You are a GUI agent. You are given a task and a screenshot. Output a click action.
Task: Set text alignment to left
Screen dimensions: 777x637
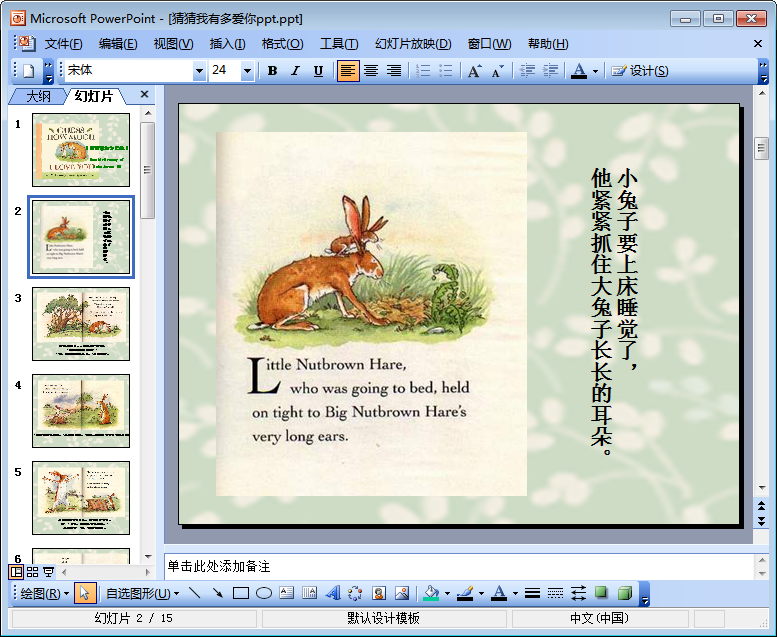348,71
